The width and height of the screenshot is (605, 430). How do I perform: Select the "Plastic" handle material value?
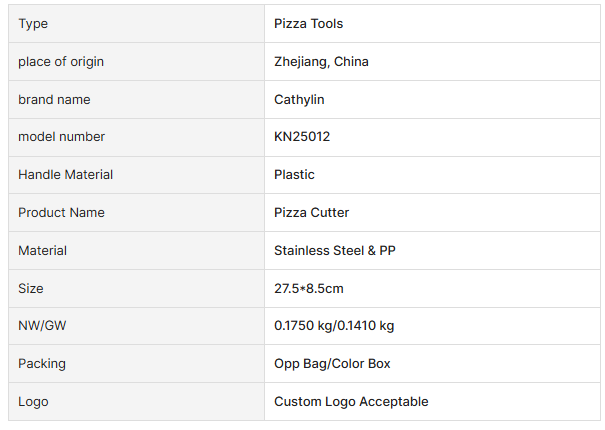click(294, 175)
